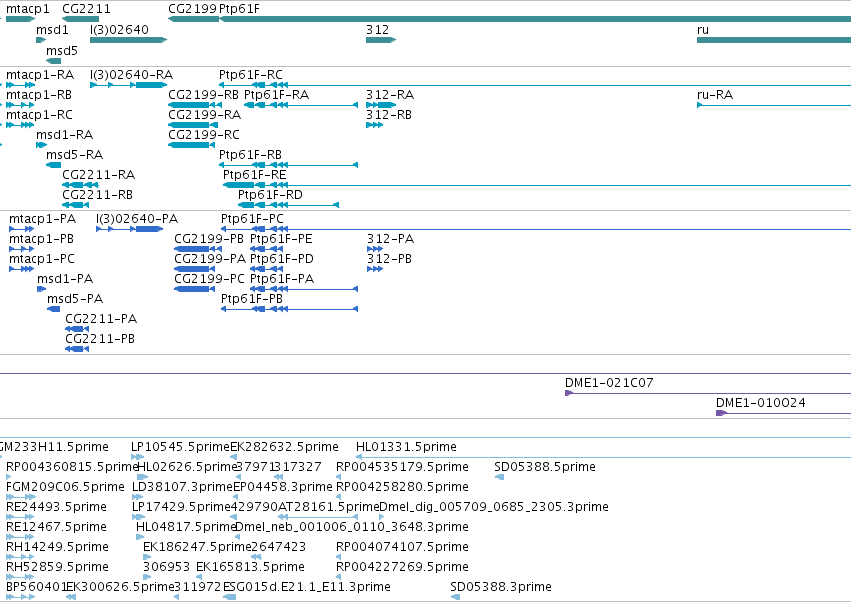Click the l(3)02640 gene label

[x=119, y=29]
